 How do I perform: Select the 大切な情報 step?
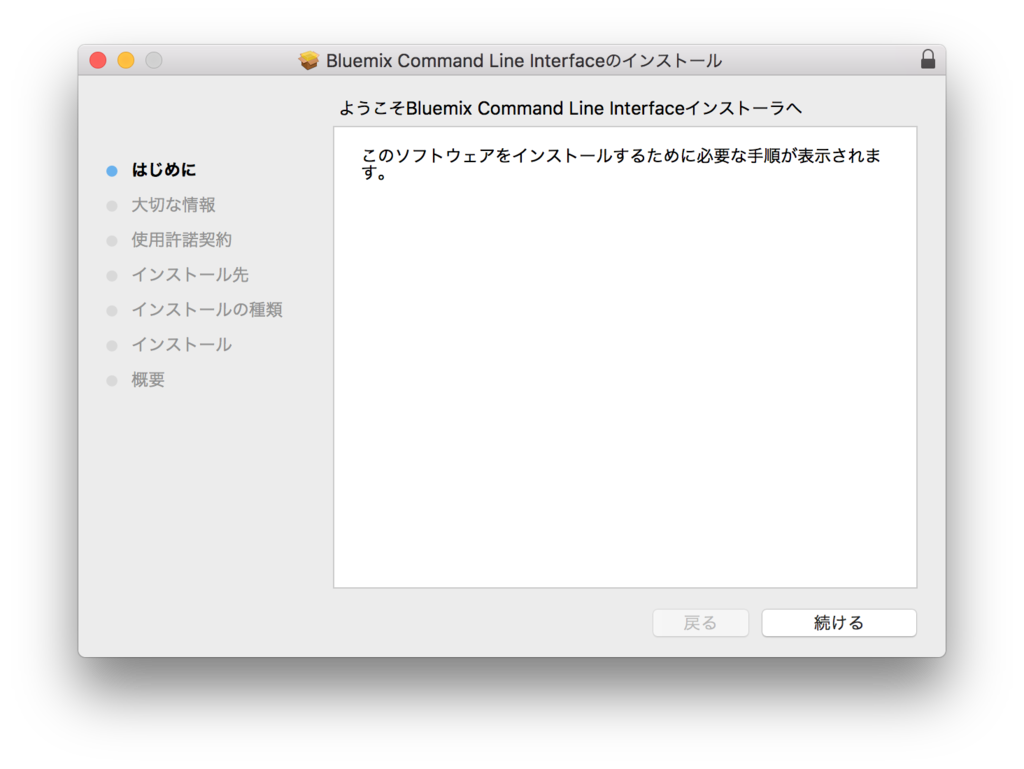pyautogui.click(x=174, y=205)
